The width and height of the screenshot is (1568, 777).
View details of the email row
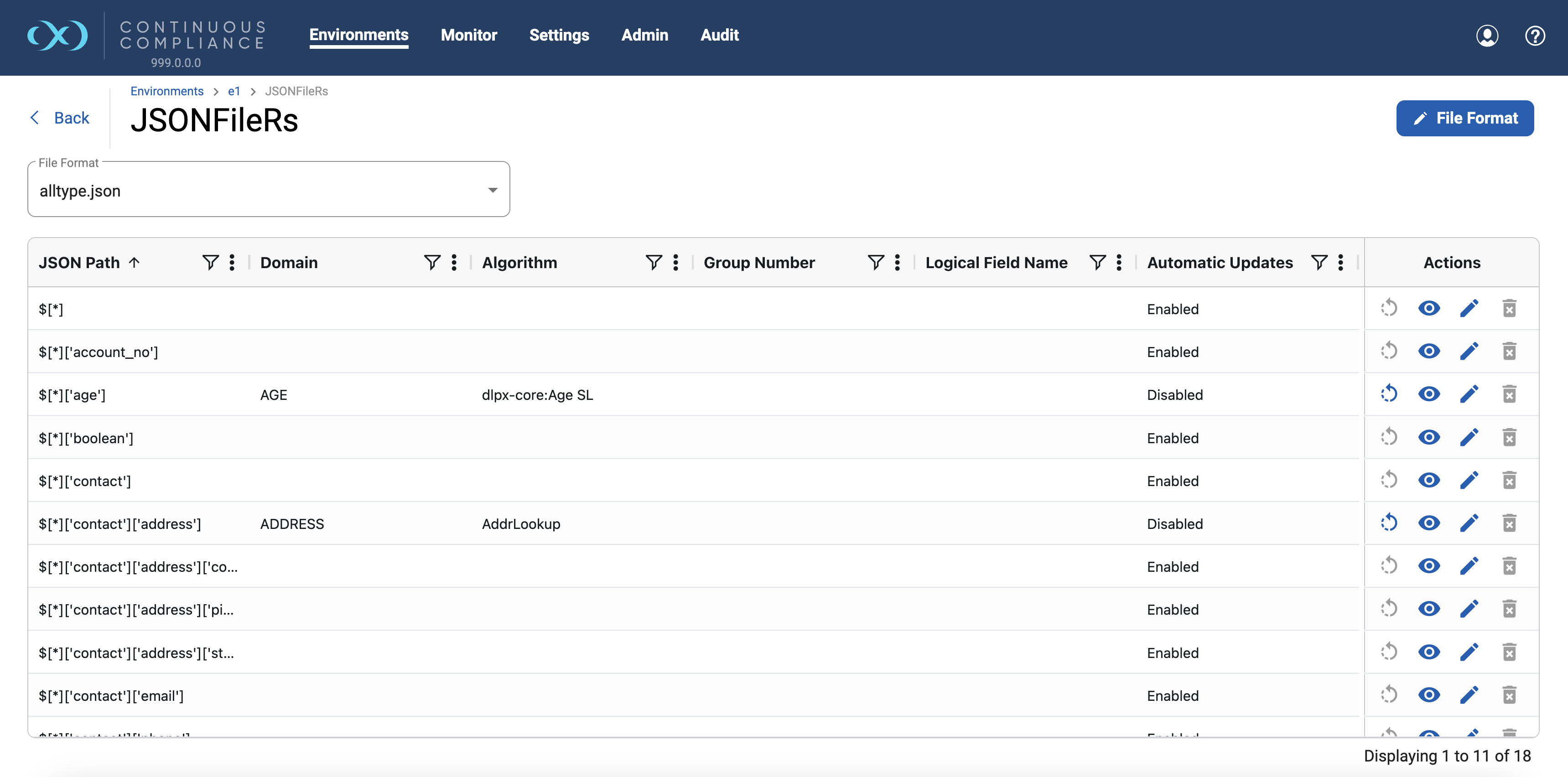point(1429,694)
